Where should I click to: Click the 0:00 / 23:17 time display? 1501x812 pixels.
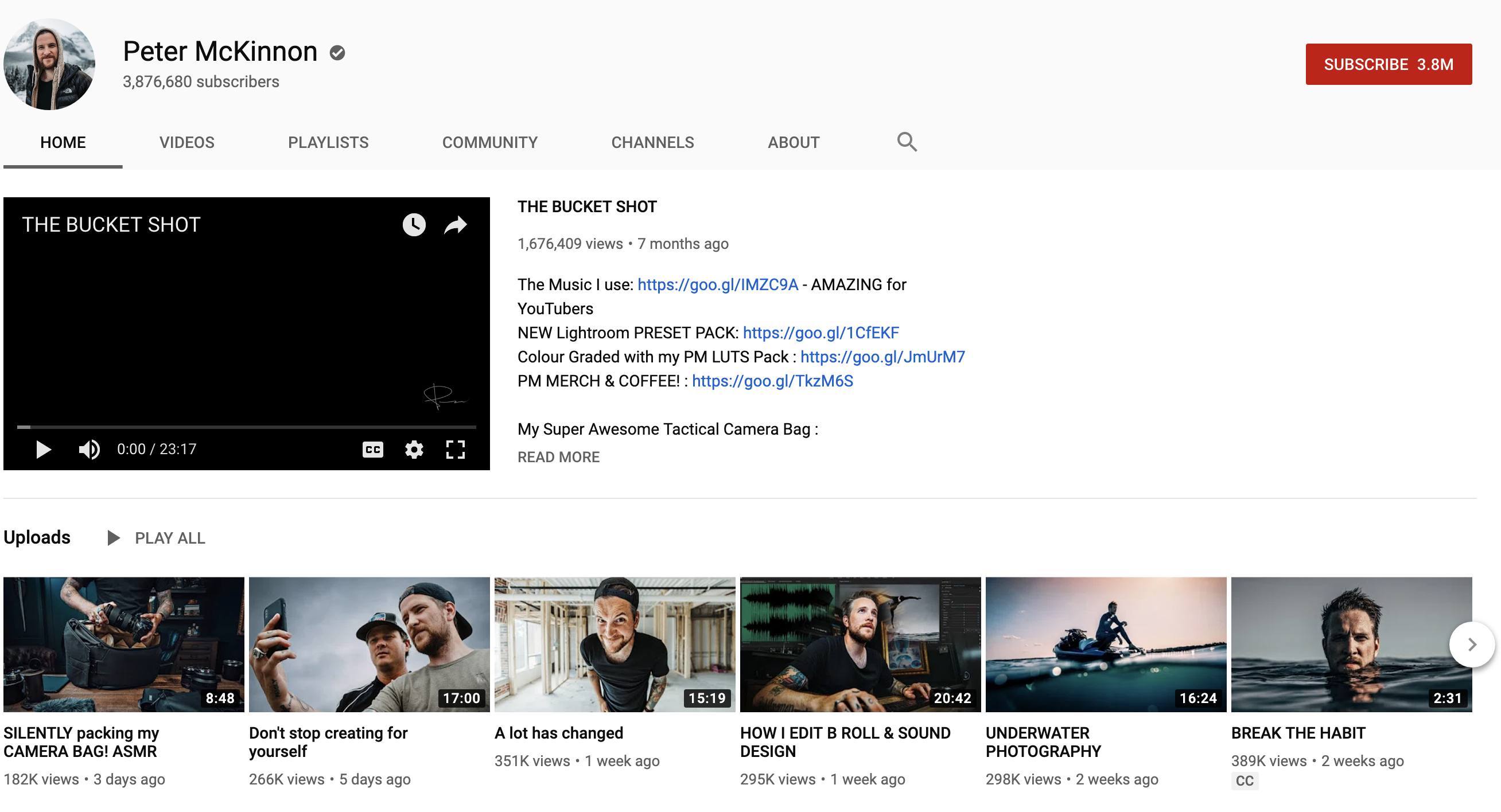pyautogui.click(x=157, y=450)
